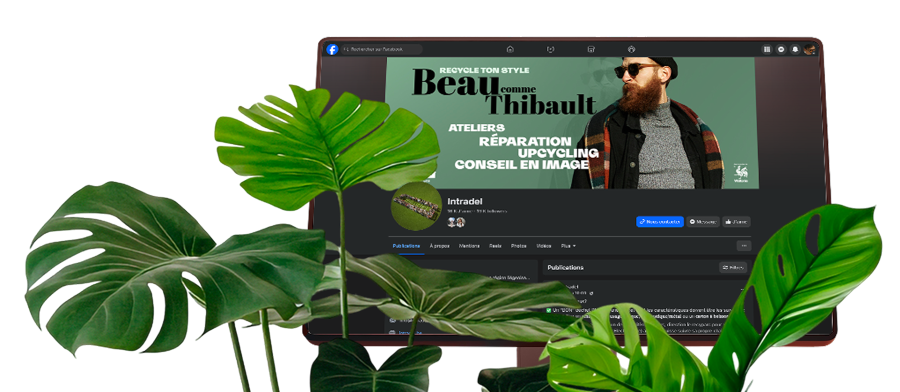Switch to the Publications tab
This screenshot has height=392, width=900.
point(406,246)
